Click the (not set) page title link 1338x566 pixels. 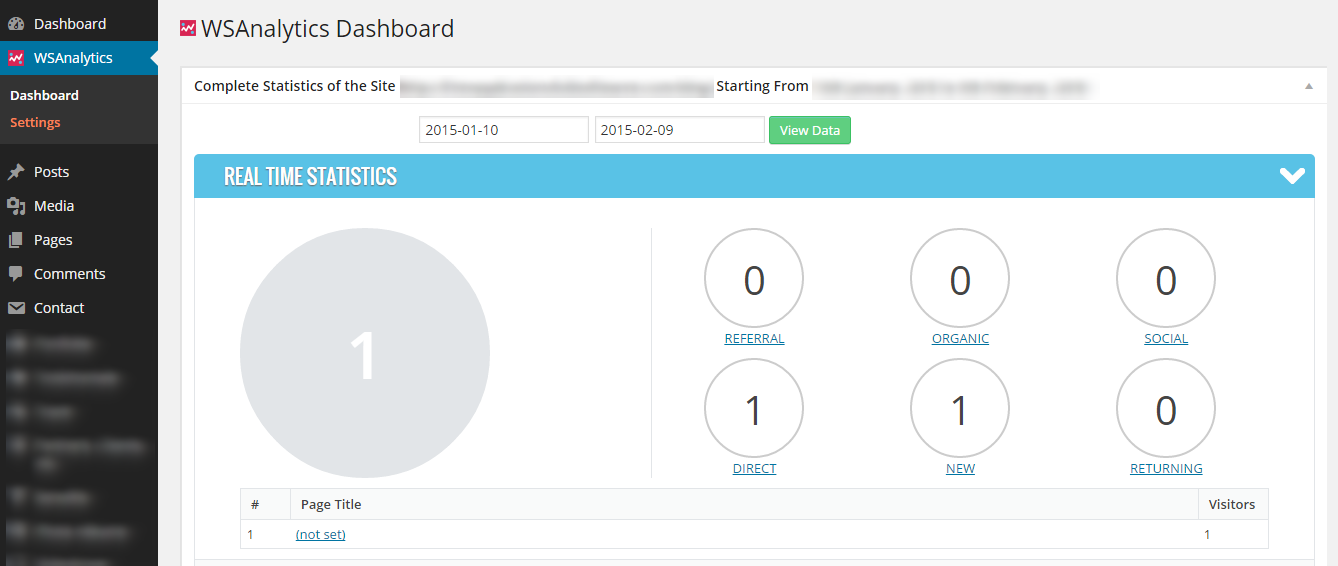320,535
